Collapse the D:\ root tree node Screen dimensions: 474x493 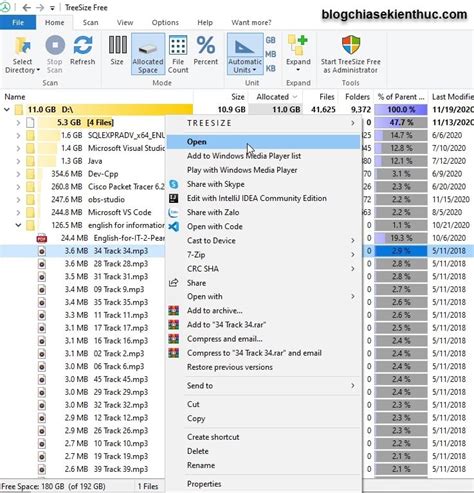7,109
